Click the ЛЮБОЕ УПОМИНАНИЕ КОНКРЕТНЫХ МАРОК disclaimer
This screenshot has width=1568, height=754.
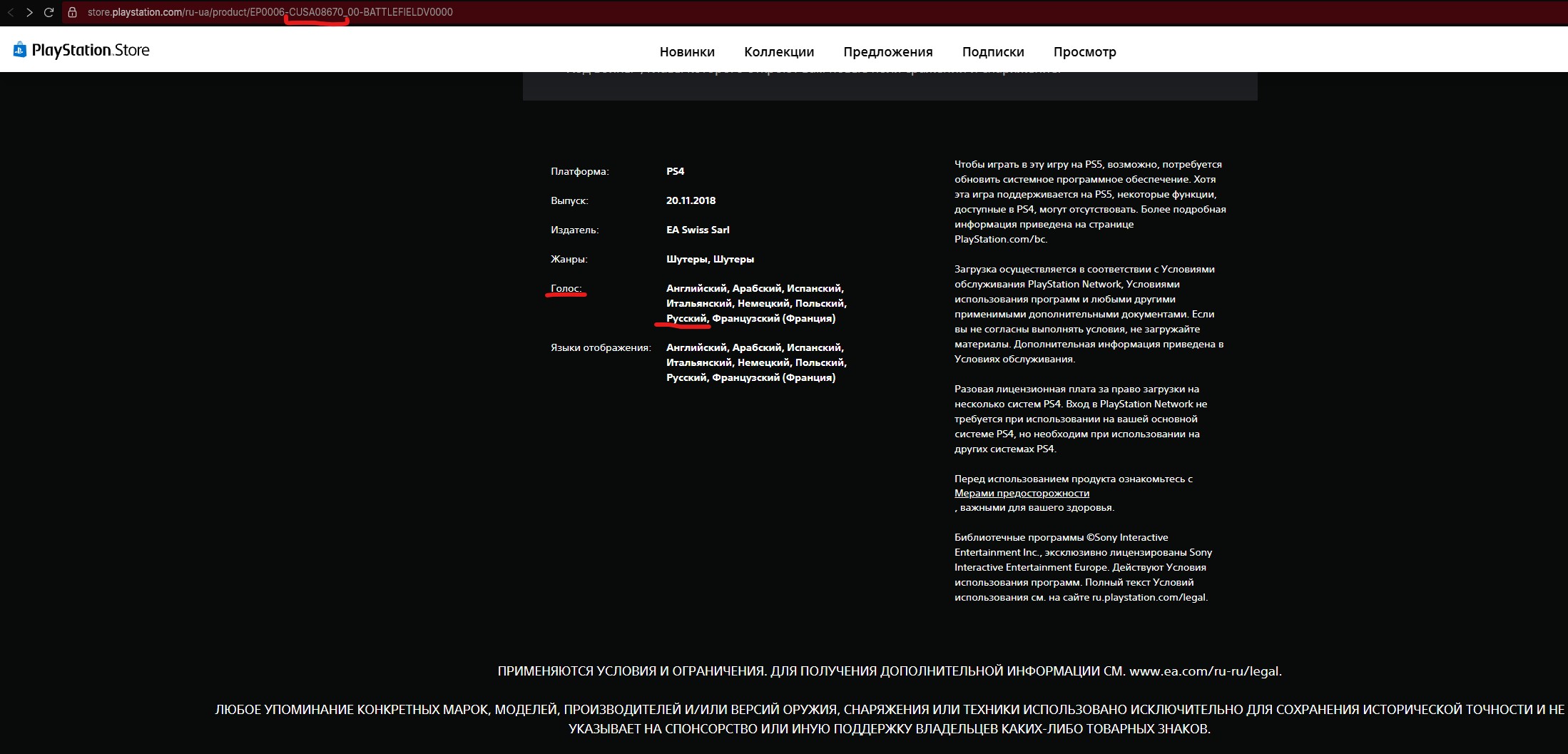coord(890,719)
